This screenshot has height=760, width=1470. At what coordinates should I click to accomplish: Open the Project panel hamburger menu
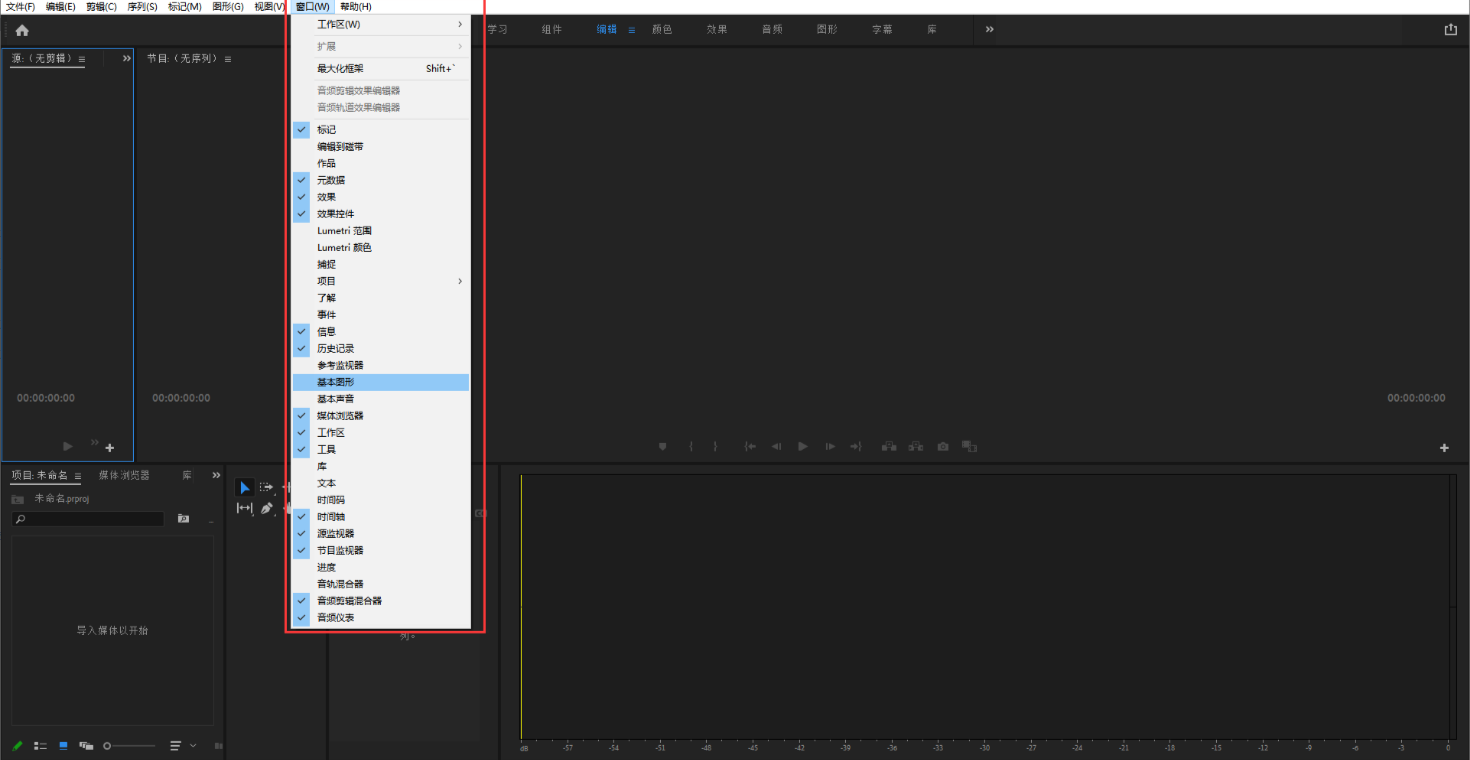(78, 476)
